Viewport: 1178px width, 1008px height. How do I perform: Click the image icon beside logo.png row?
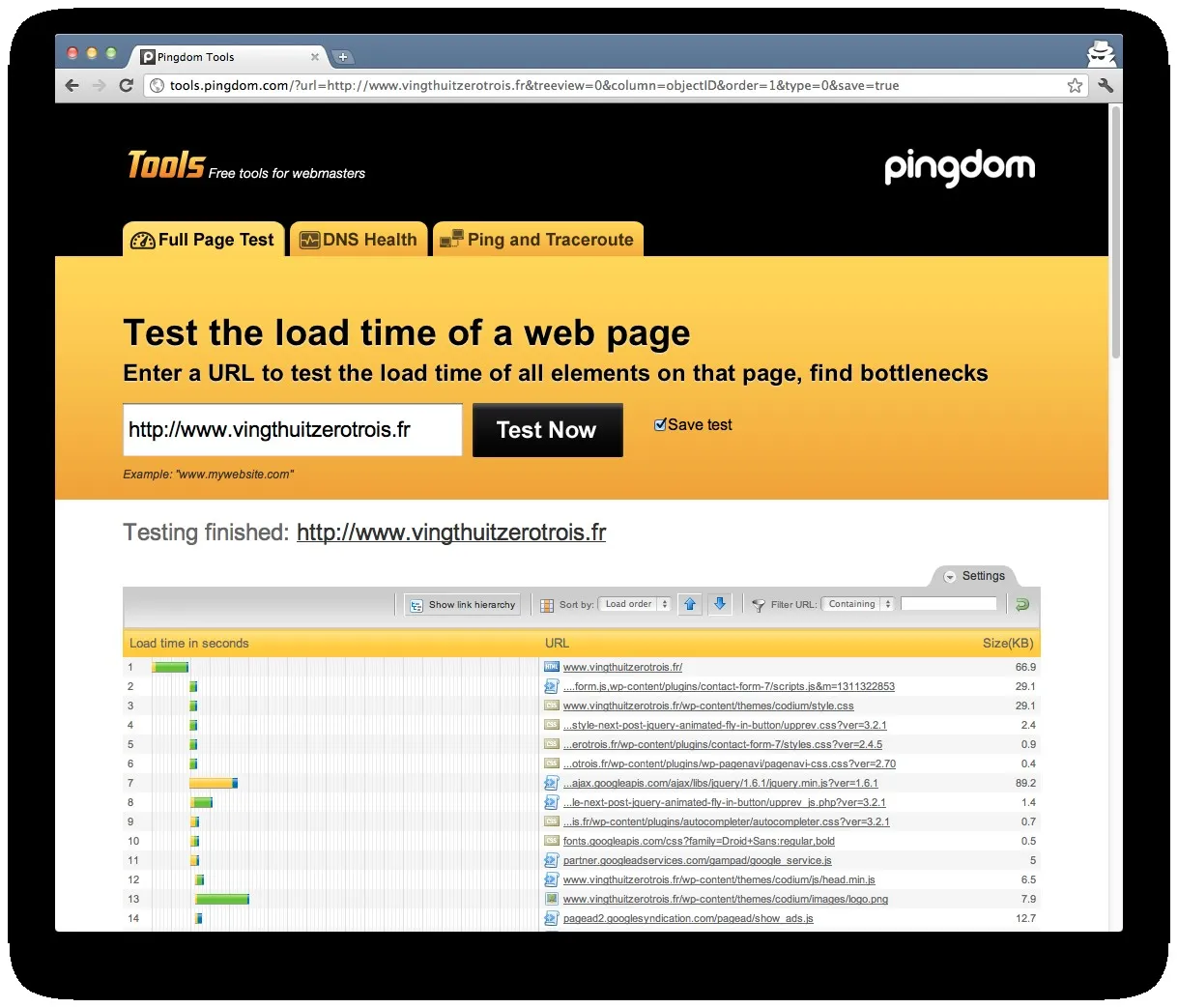[552, 899]
